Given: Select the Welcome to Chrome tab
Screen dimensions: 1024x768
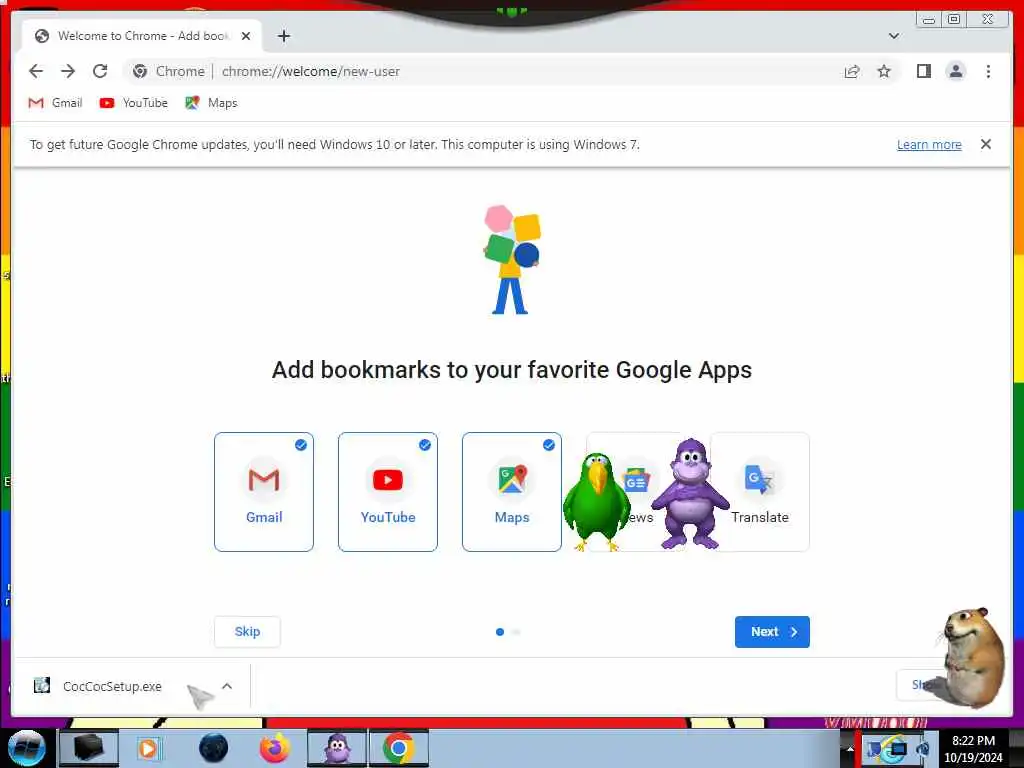Looking at the screenshot, I should 142,36.
